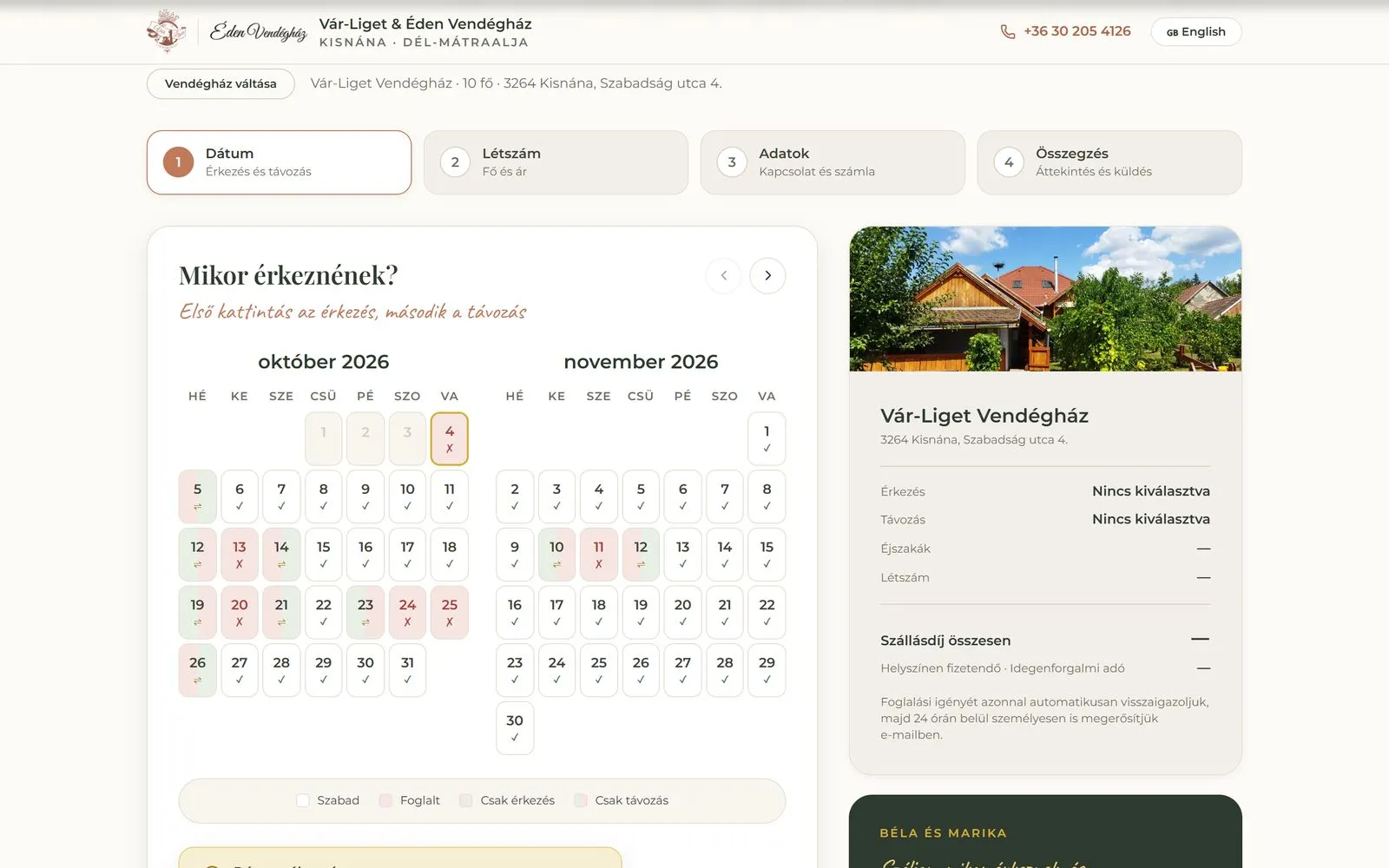The height and width of the screenshot is (868, 1389).
Task: Pick November 11 booked day
Action: pyautogui.click(x=598, y=555)
